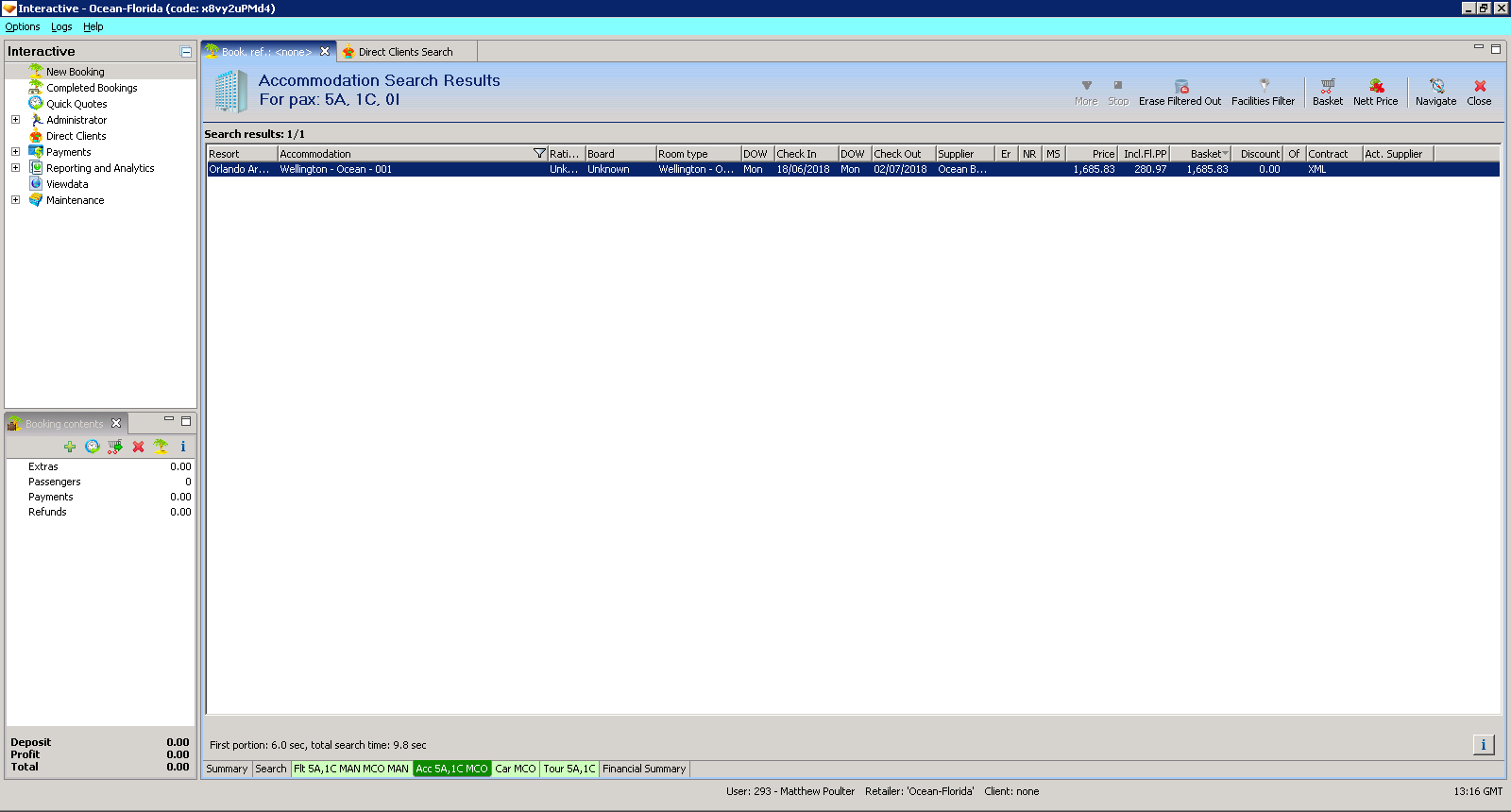Viewport: 1511px width, 812px height.
Task: Expand the Maintenance tree node
Action: tap(15, 200)
